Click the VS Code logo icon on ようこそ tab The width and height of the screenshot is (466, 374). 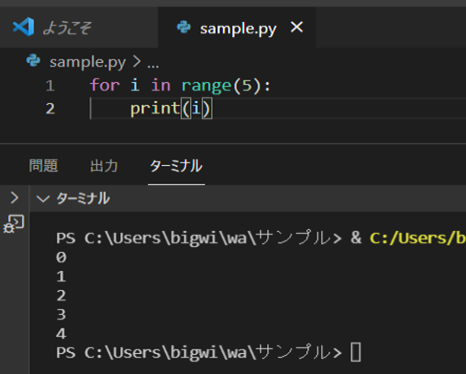[x=23, y=27]
